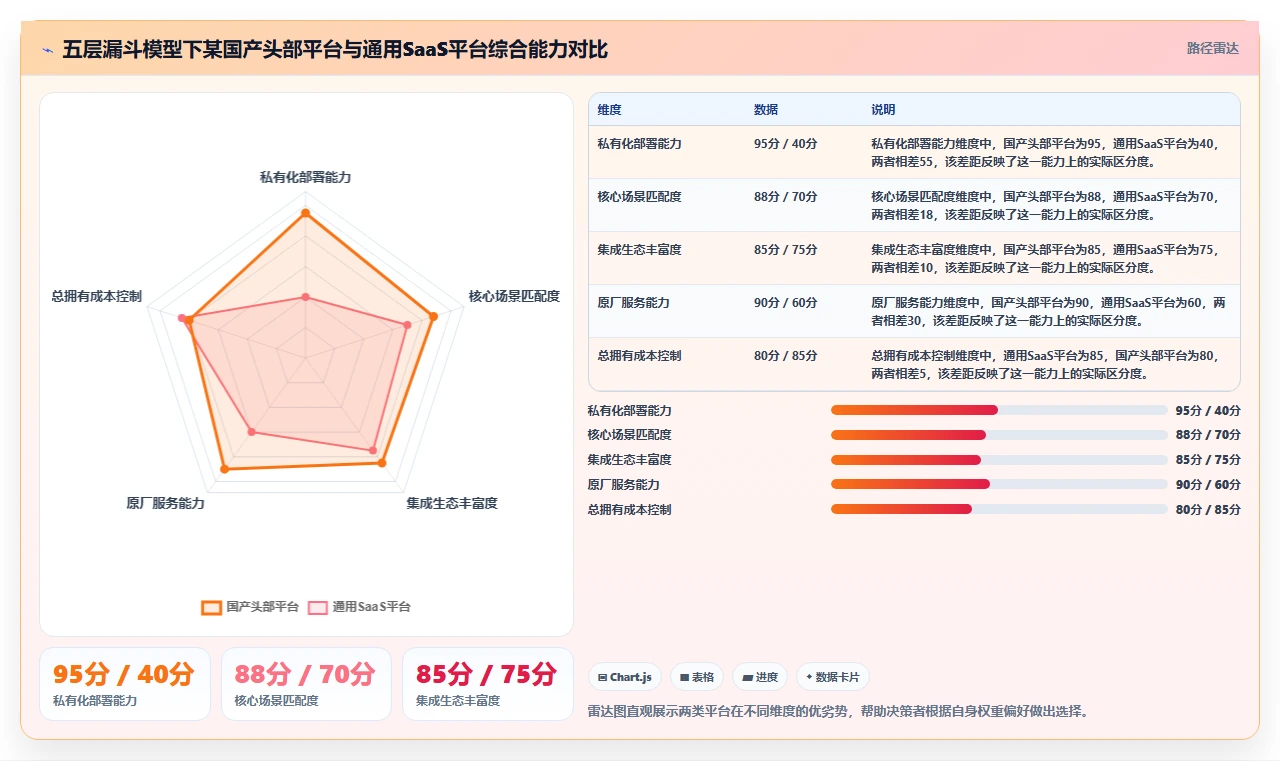Toggle 通用SaaS平台 legend item in chart
This screenshot has width=1280, height=761.
coord(359,607)
